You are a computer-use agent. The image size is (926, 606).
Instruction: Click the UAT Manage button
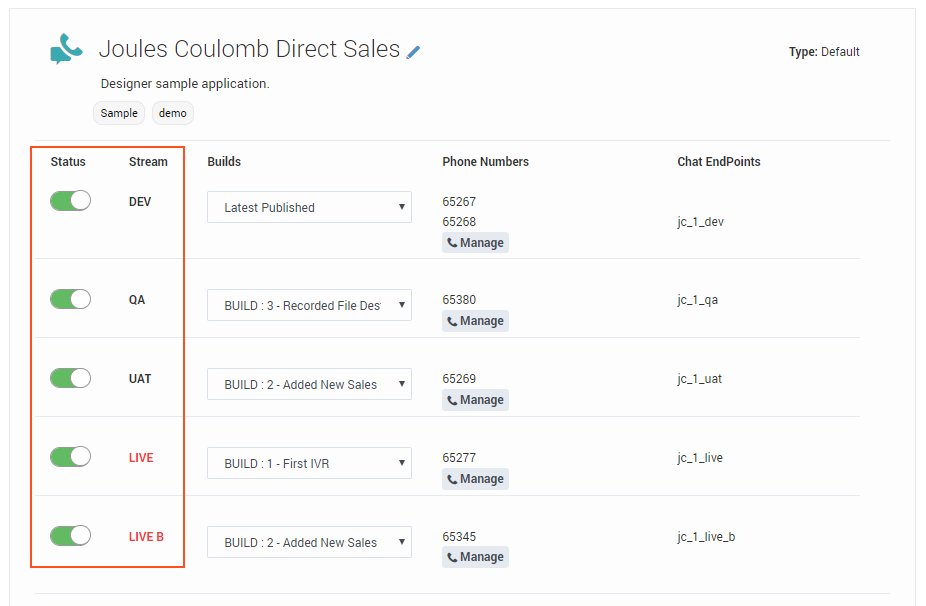coord(475,399)
